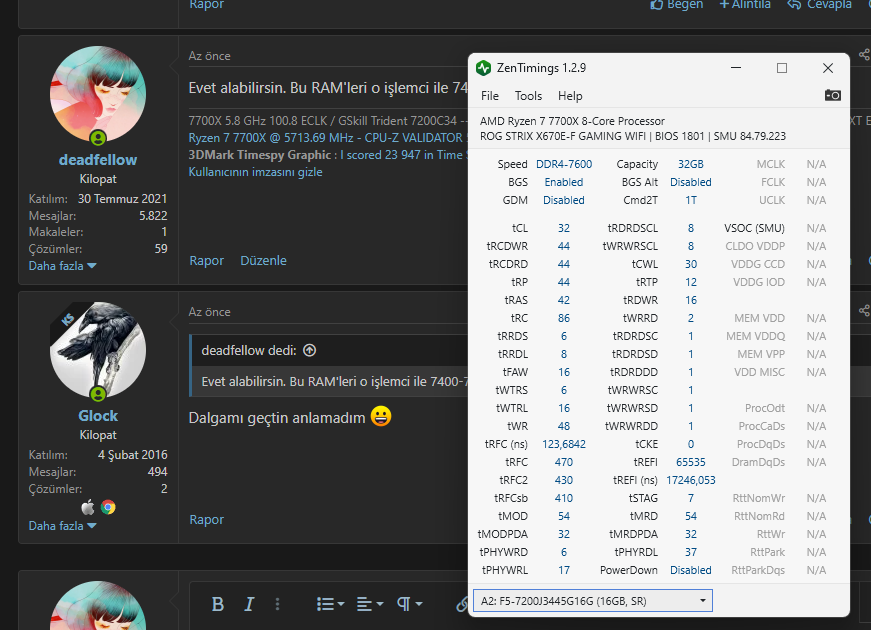Open the list formatting dropdown

[331, 604]
